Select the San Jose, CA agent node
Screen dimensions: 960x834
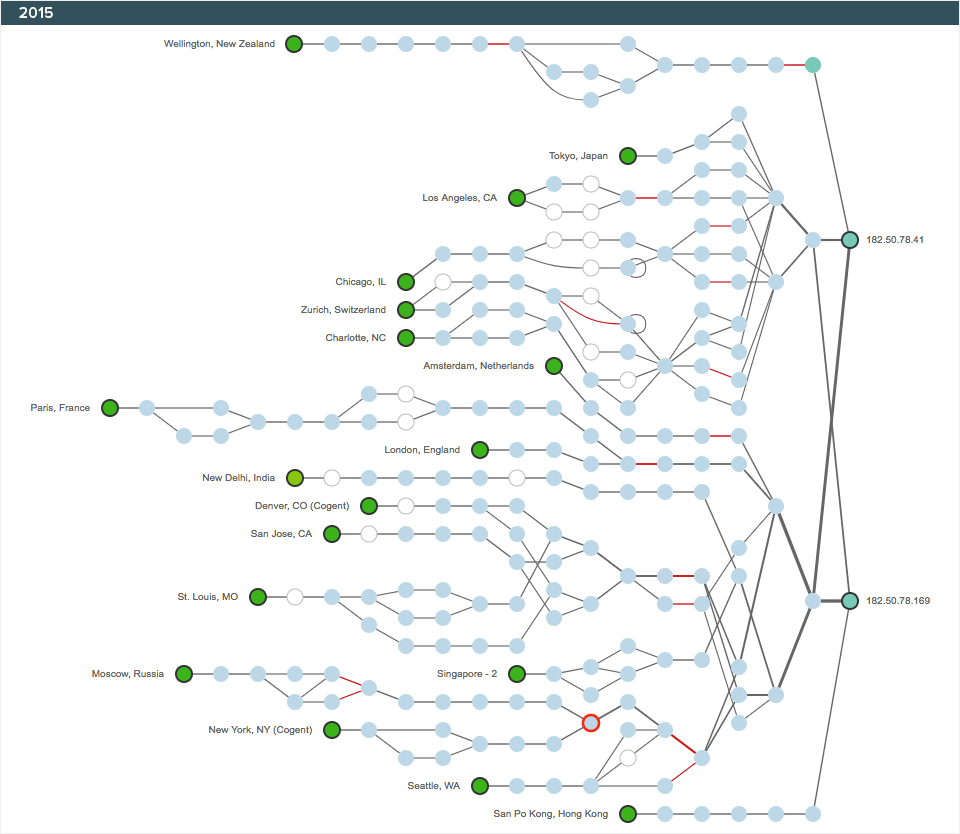pos(331,534)
